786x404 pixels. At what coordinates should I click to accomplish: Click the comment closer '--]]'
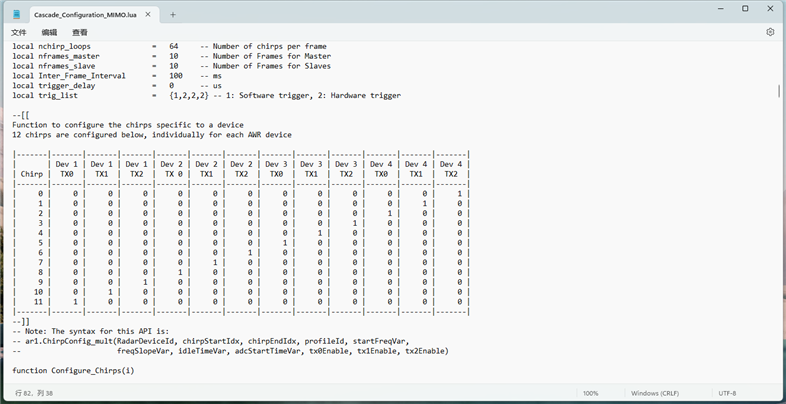(x=21, y=321)
